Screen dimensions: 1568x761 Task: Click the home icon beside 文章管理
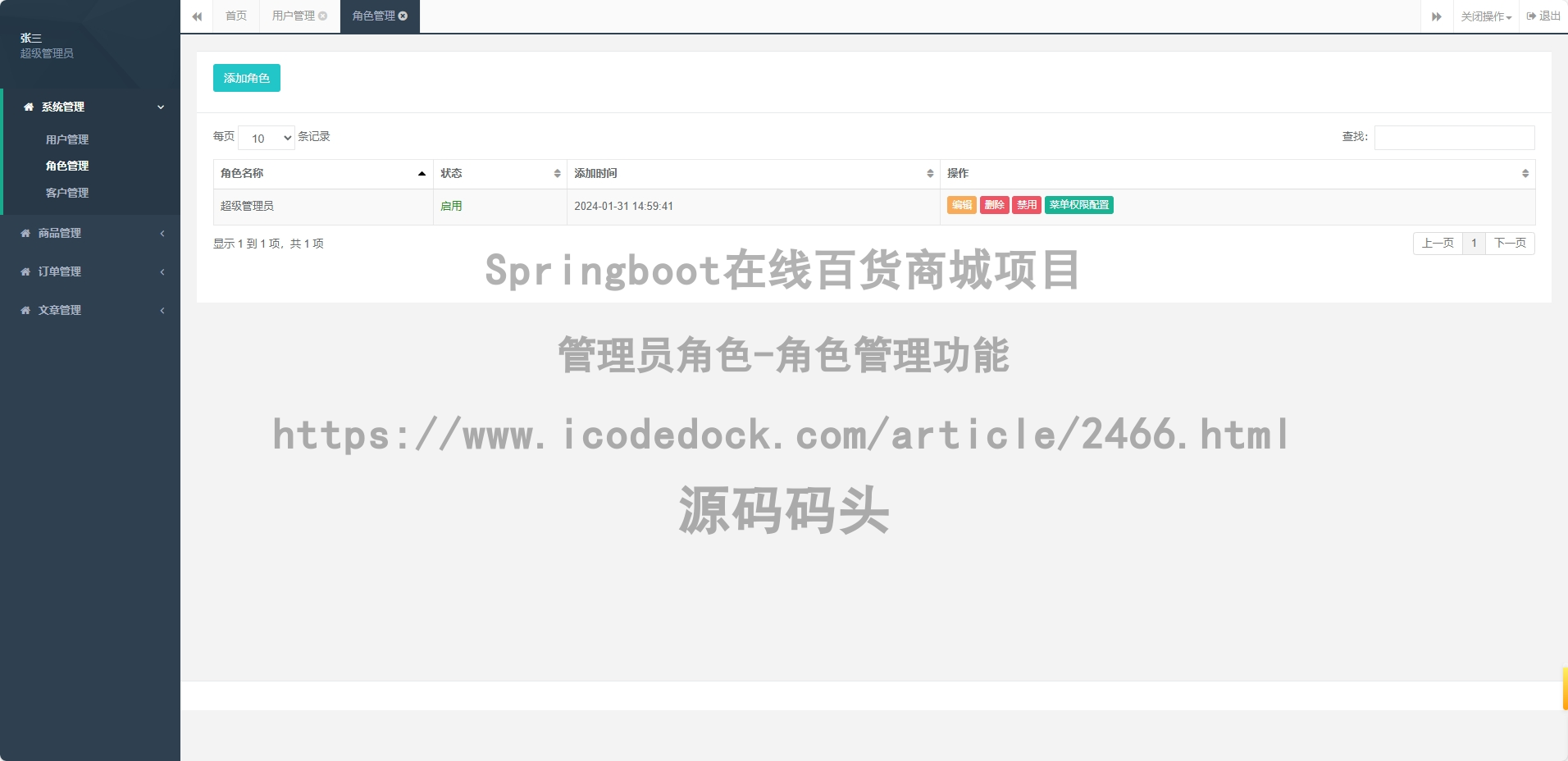click(x=25, y=310)
